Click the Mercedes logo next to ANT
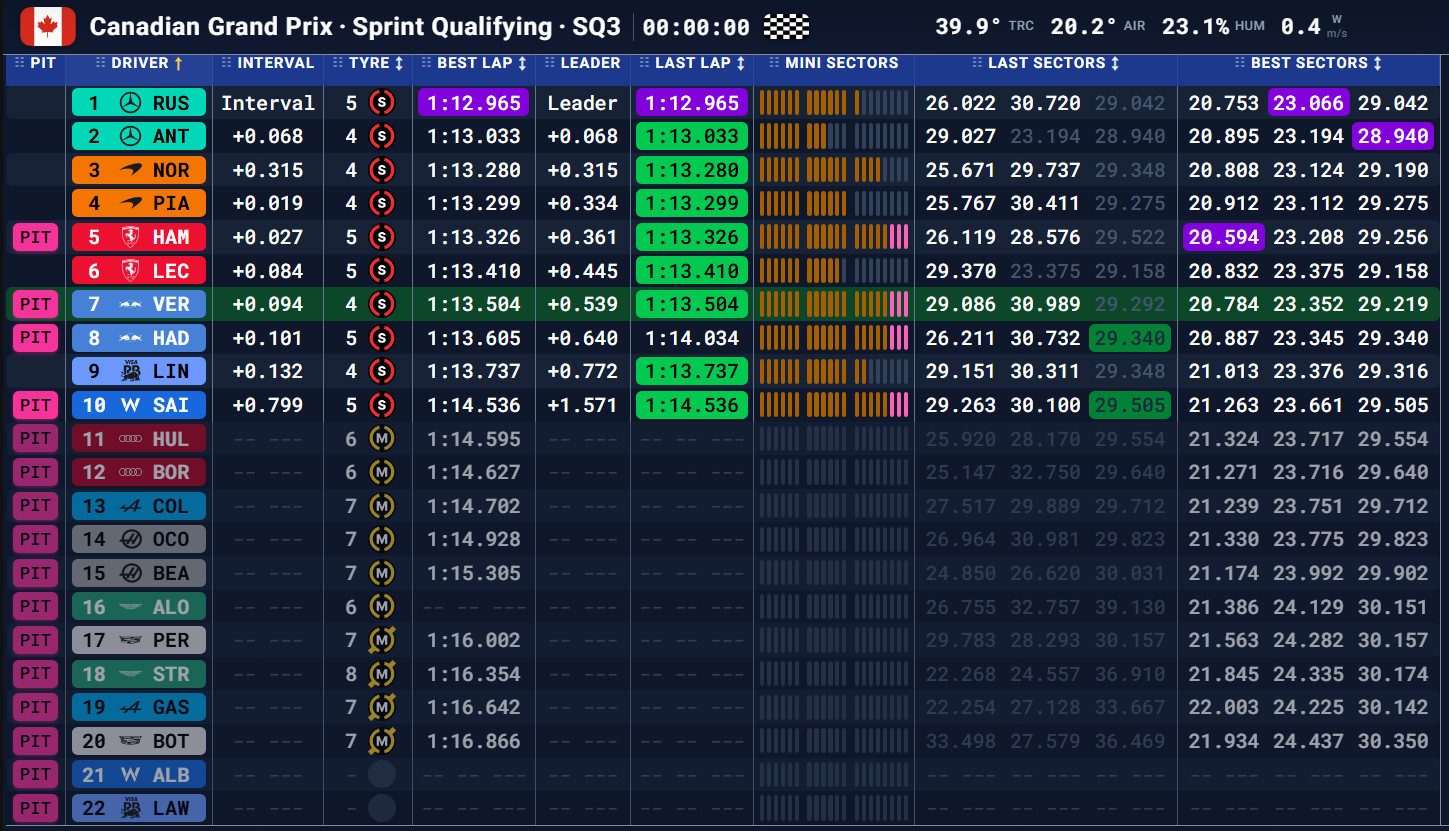The height and width of the screenshot is (831, 1449). point(129,137)
